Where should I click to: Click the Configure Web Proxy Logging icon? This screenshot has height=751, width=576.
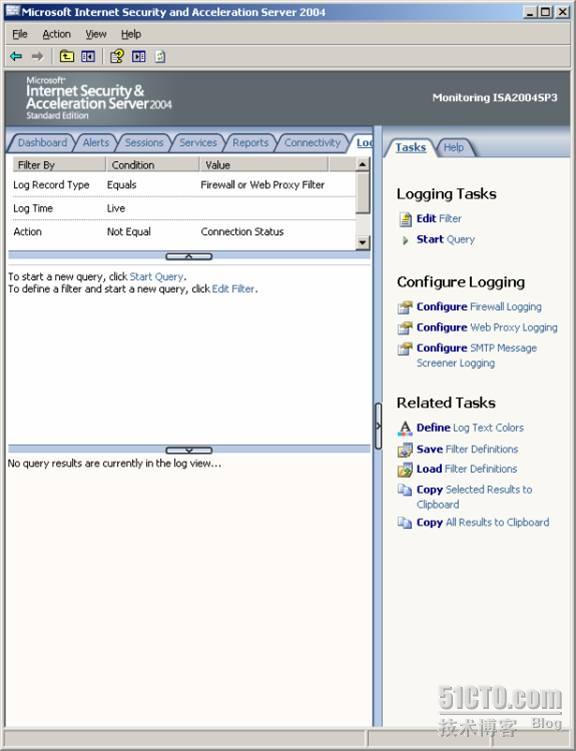[405, 328]
